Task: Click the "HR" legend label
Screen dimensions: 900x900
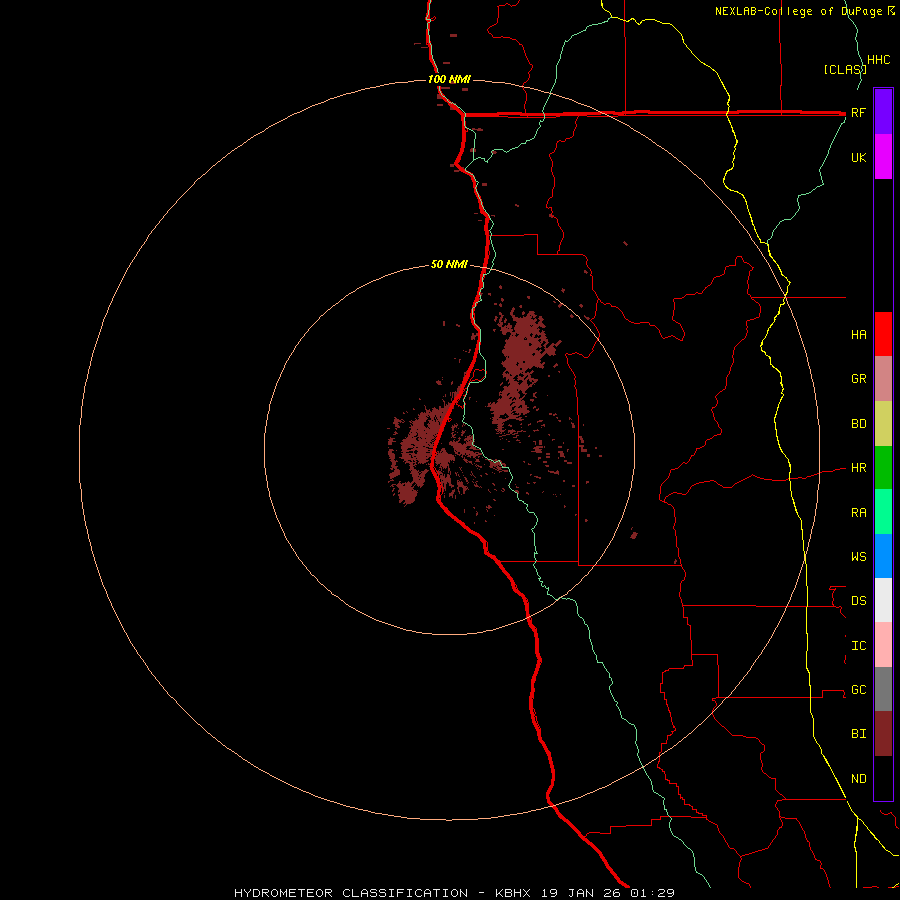Action: (x=859, y=468)
